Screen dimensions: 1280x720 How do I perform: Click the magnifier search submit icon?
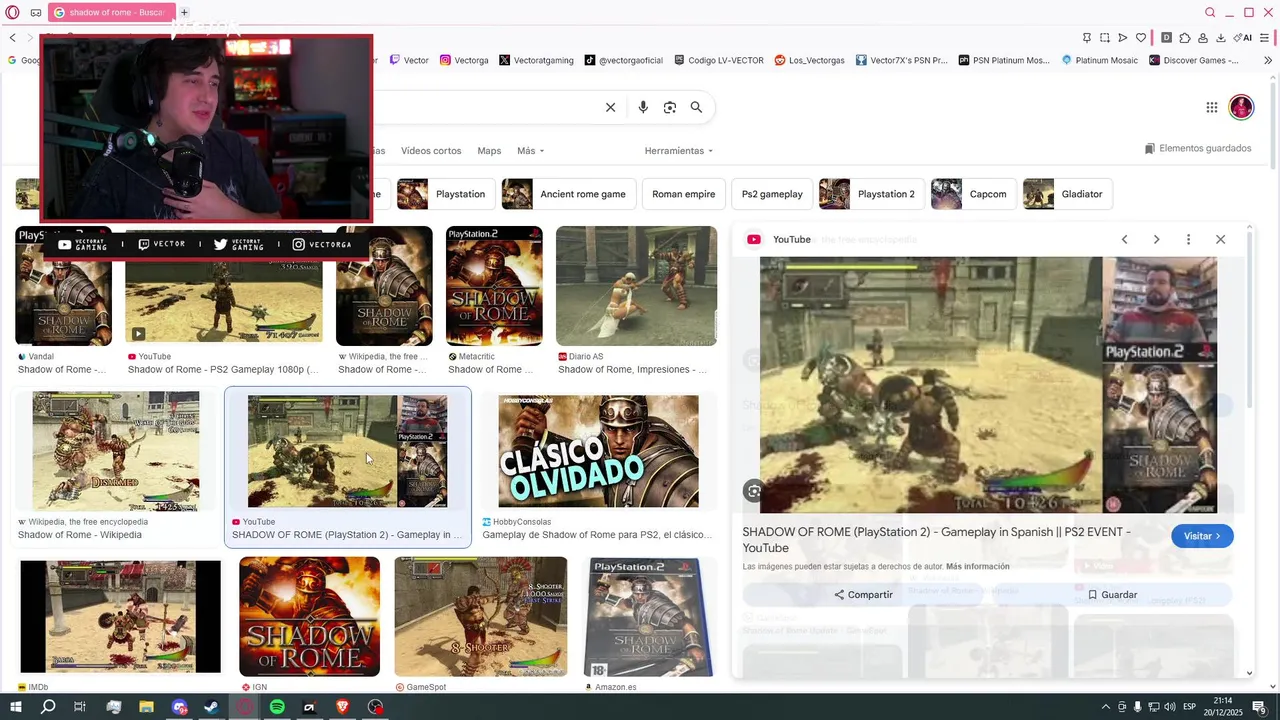tap(696, 107)
